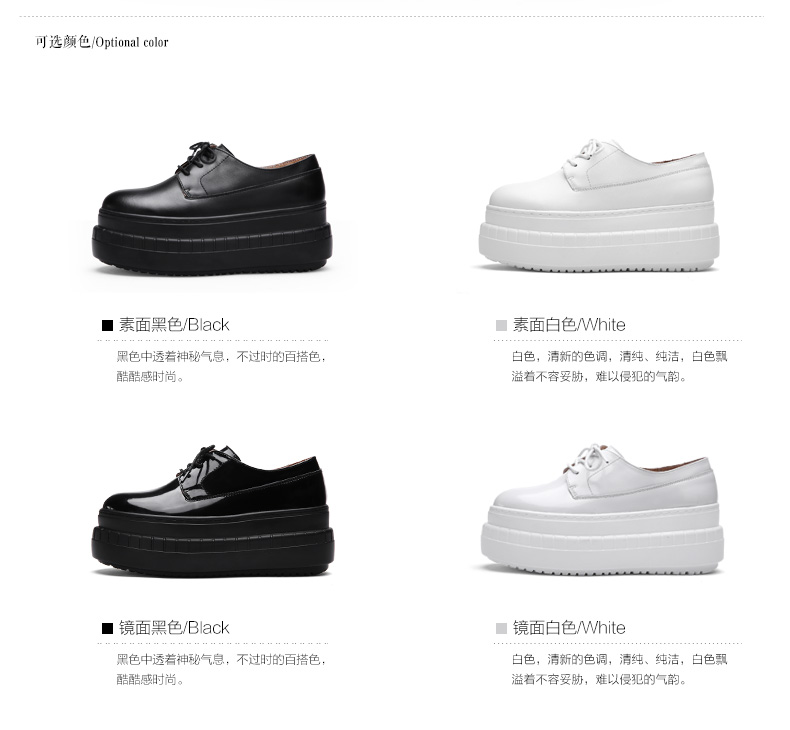Click the black swatch beside 镜面黑色/Black
Screen dimensions: 790x730
click(x=107, y=628)
